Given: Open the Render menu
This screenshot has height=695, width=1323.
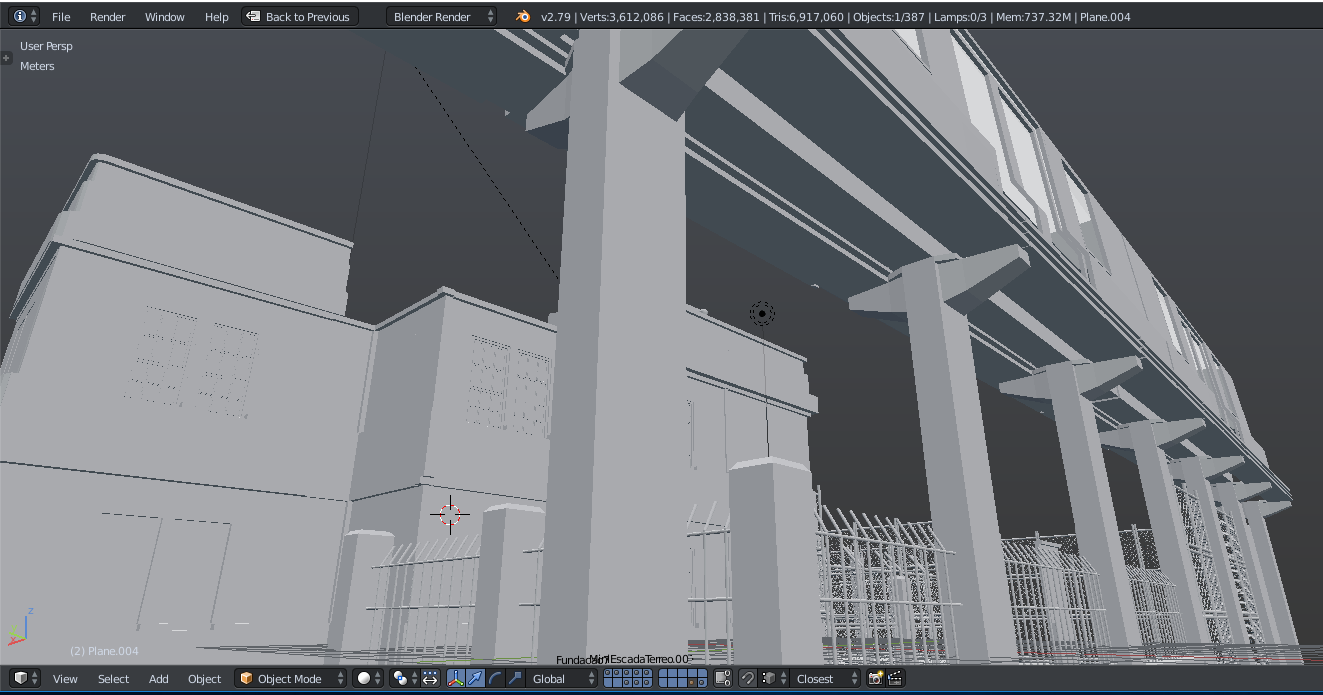Looking at the screenshot, I should point(108,17).
